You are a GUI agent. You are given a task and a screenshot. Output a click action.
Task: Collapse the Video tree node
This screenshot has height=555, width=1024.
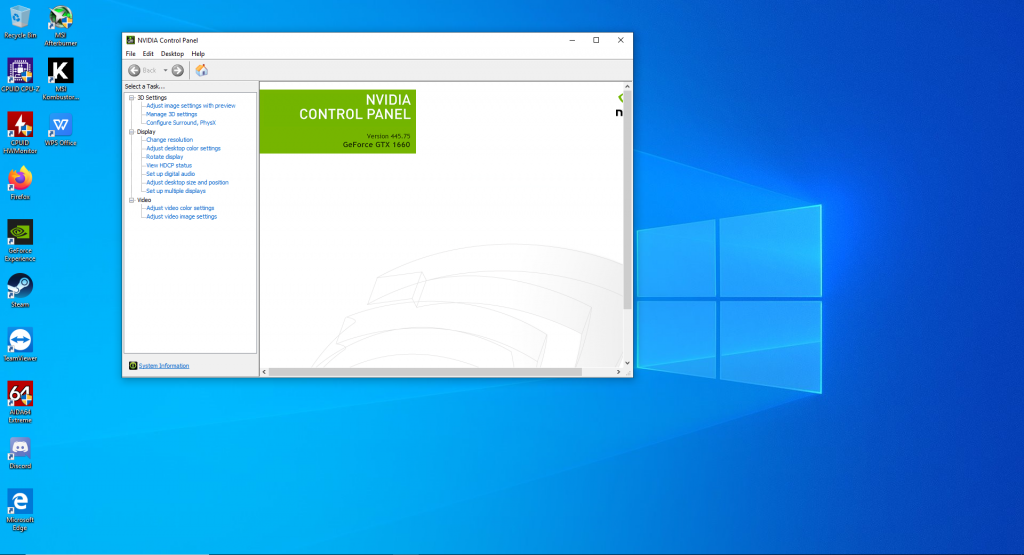point(131,200)
